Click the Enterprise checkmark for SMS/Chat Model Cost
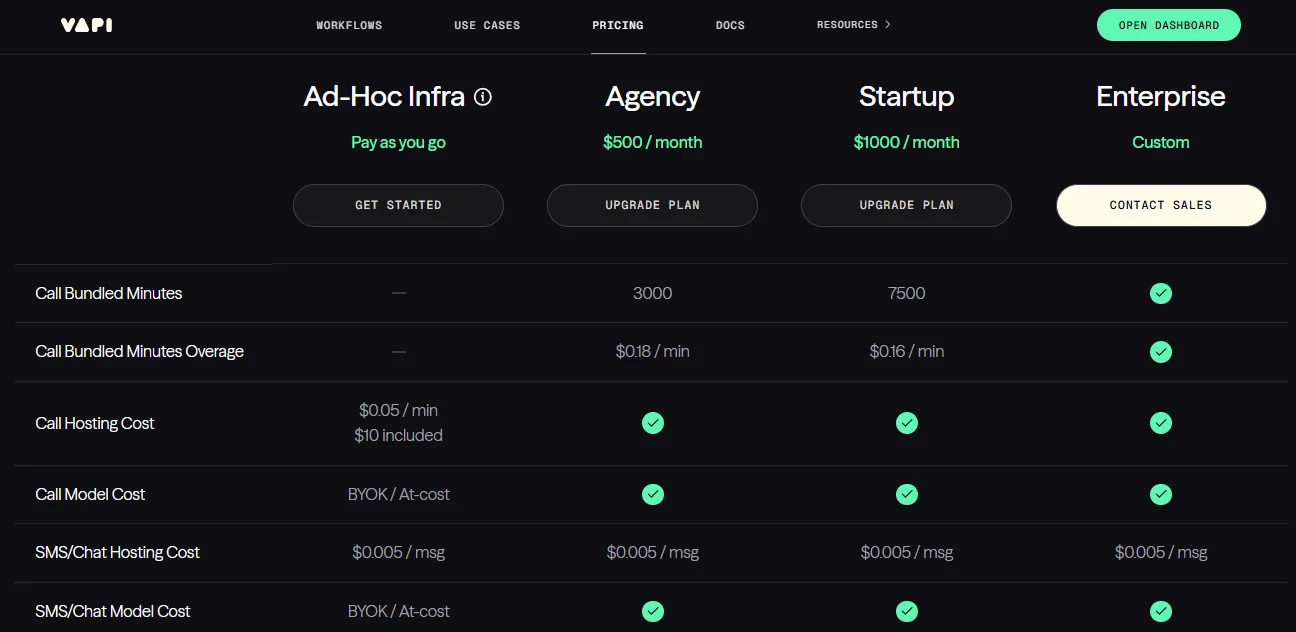 (1161, 611)
